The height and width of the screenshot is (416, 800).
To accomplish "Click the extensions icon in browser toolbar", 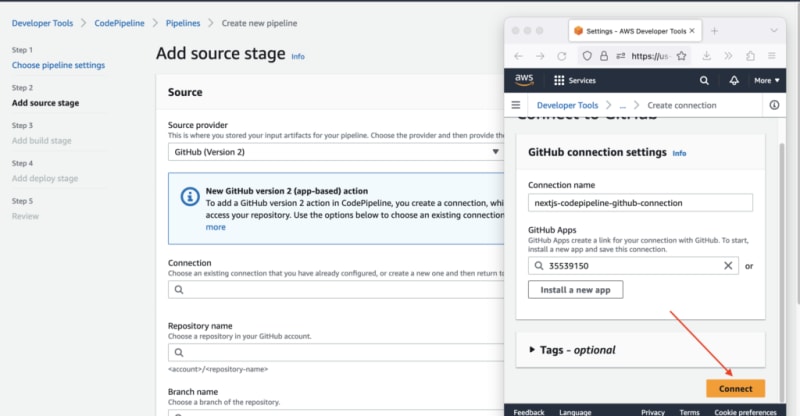I will [750, 56].
